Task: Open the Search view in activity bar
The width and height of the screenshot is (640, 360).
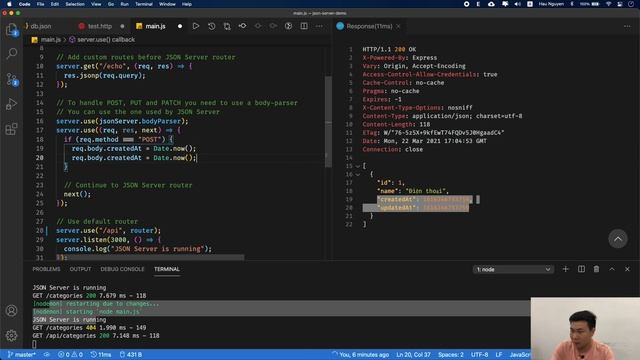Action: click(11, 53)
